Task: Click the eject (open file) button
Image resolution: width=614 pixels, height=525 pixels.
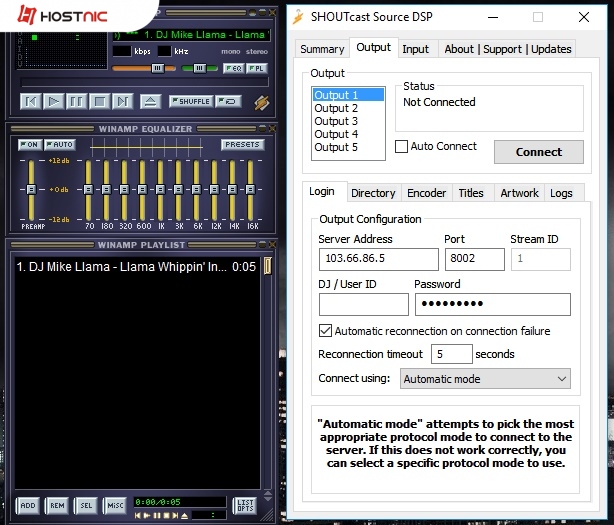Action: tap(150, 101)
